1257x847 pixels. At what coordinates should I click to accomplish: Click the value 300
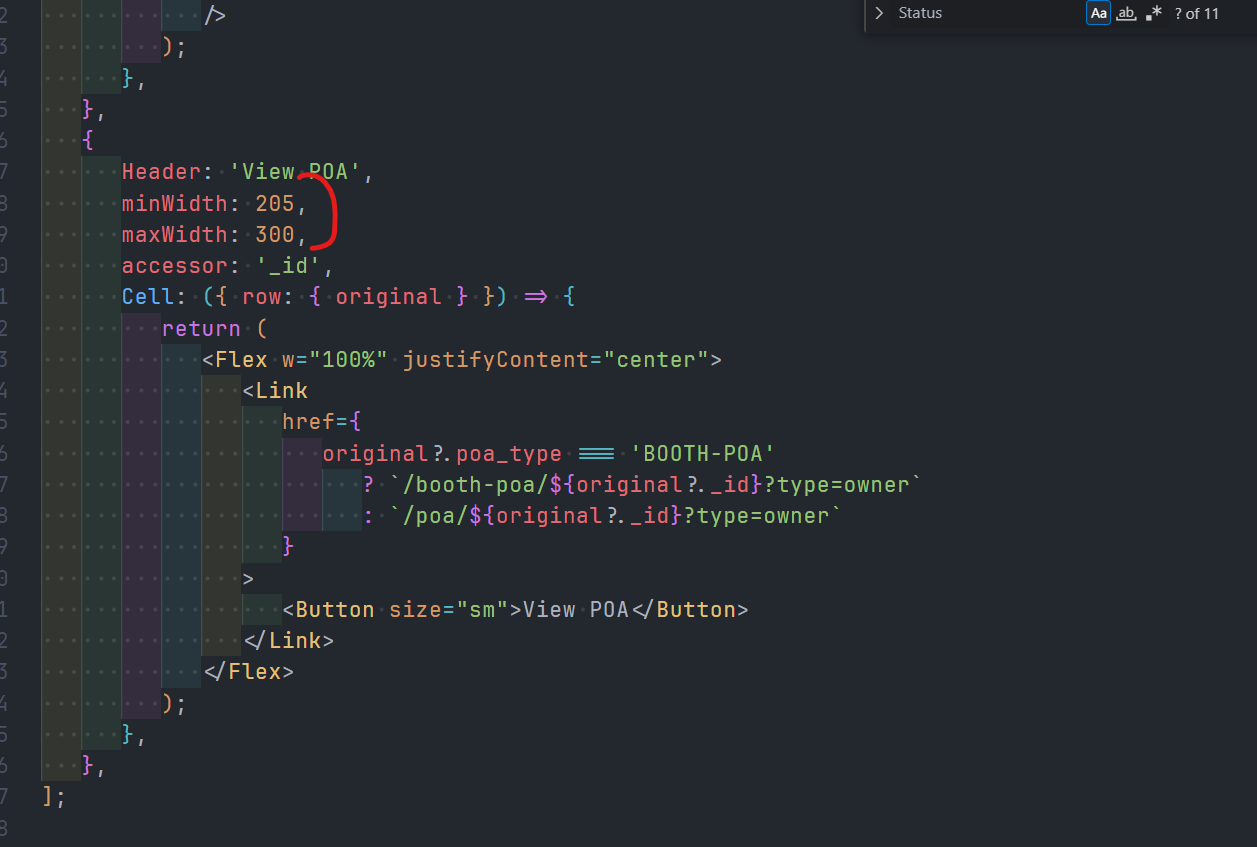(275, 235)
